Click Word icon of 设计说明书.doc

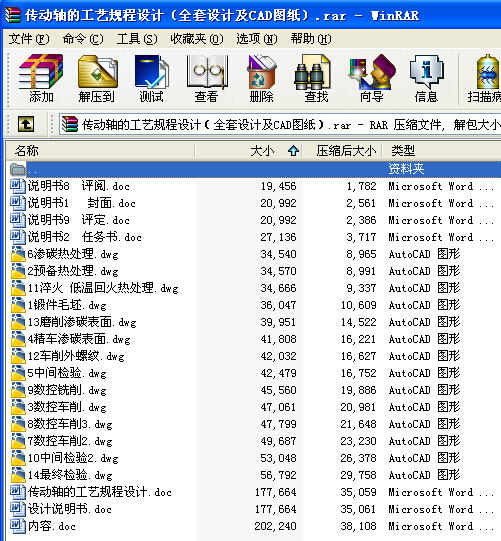click(18, 509)
